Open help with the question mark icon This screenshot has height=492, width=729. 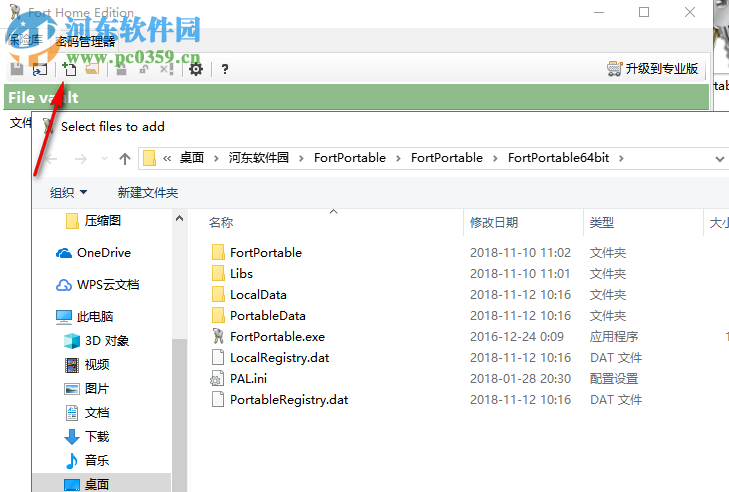(225, 69)
